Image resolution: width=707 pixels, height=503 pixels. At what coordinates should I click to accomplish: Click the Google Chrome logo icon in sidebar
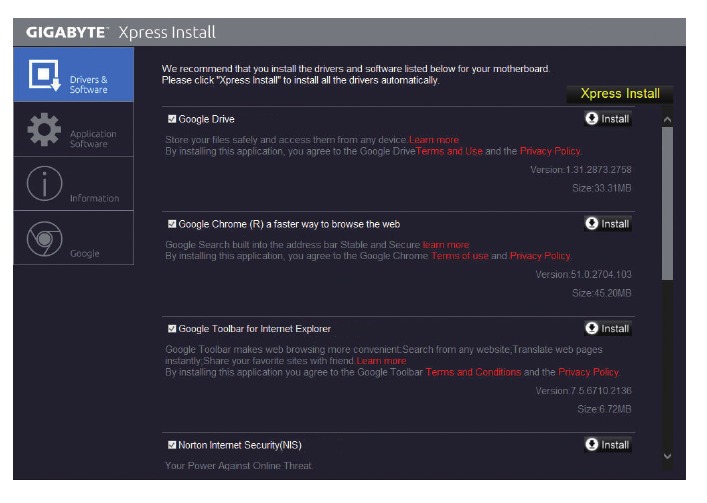pos(43,238)
